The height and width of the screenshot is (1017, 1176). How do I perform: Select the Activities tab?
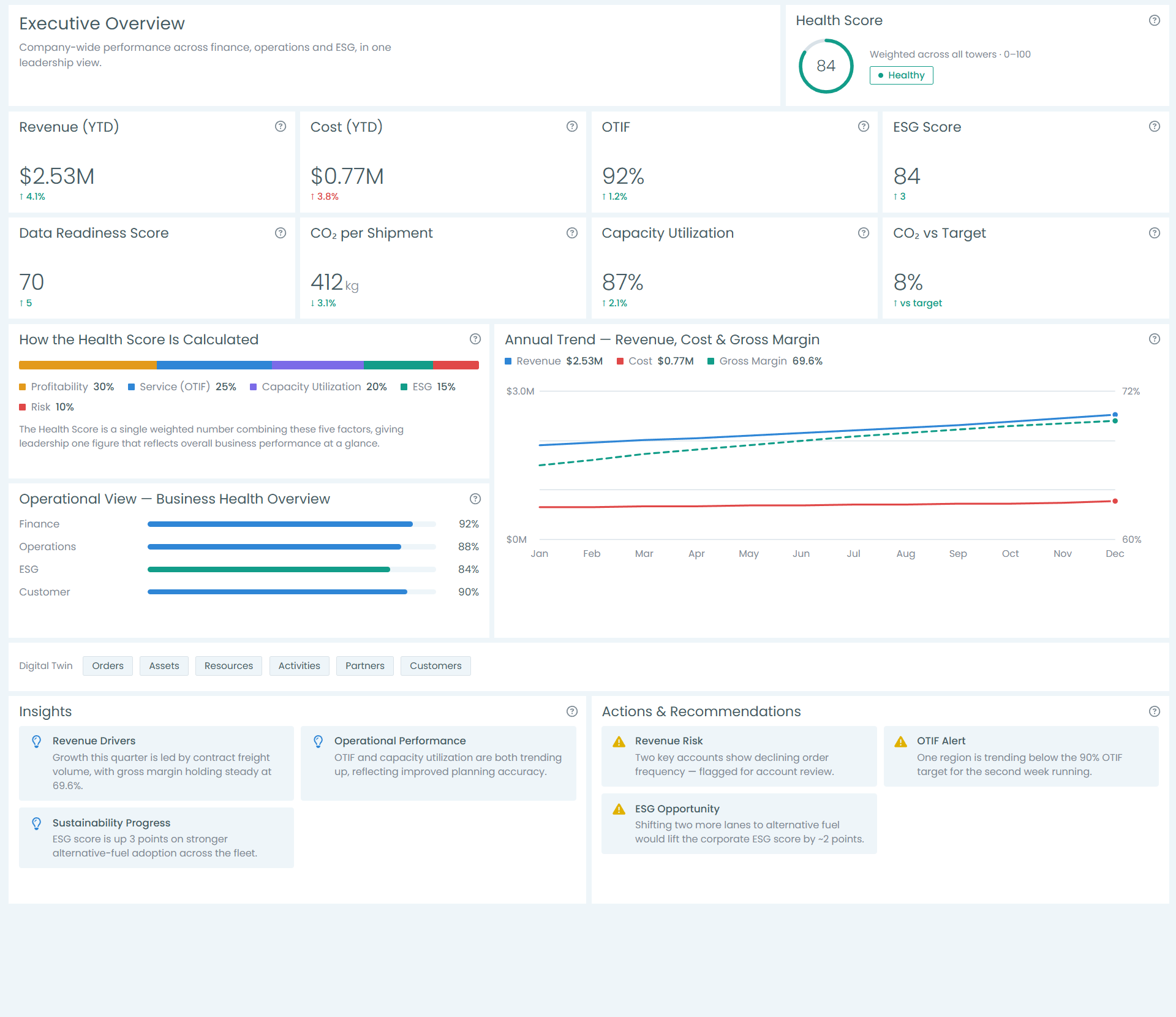300,666
